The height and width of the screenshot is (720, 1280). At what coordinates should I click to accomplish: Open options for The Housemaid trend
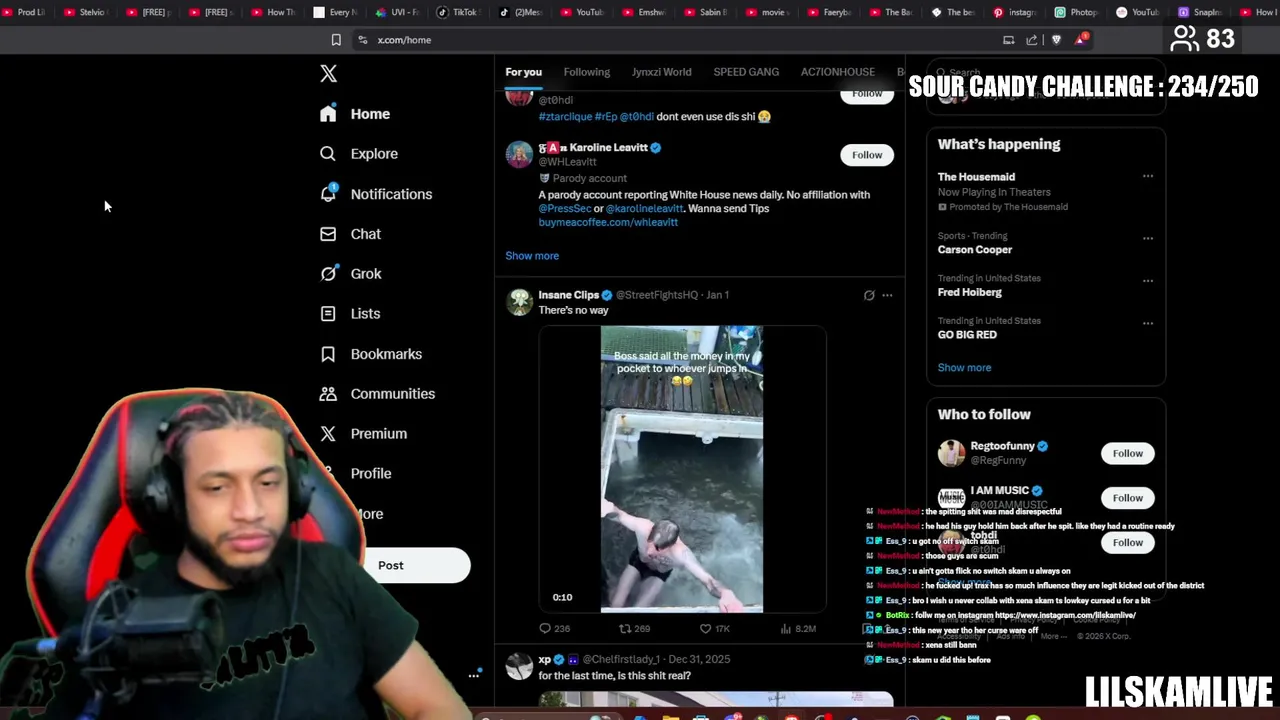coord(1148,177)
